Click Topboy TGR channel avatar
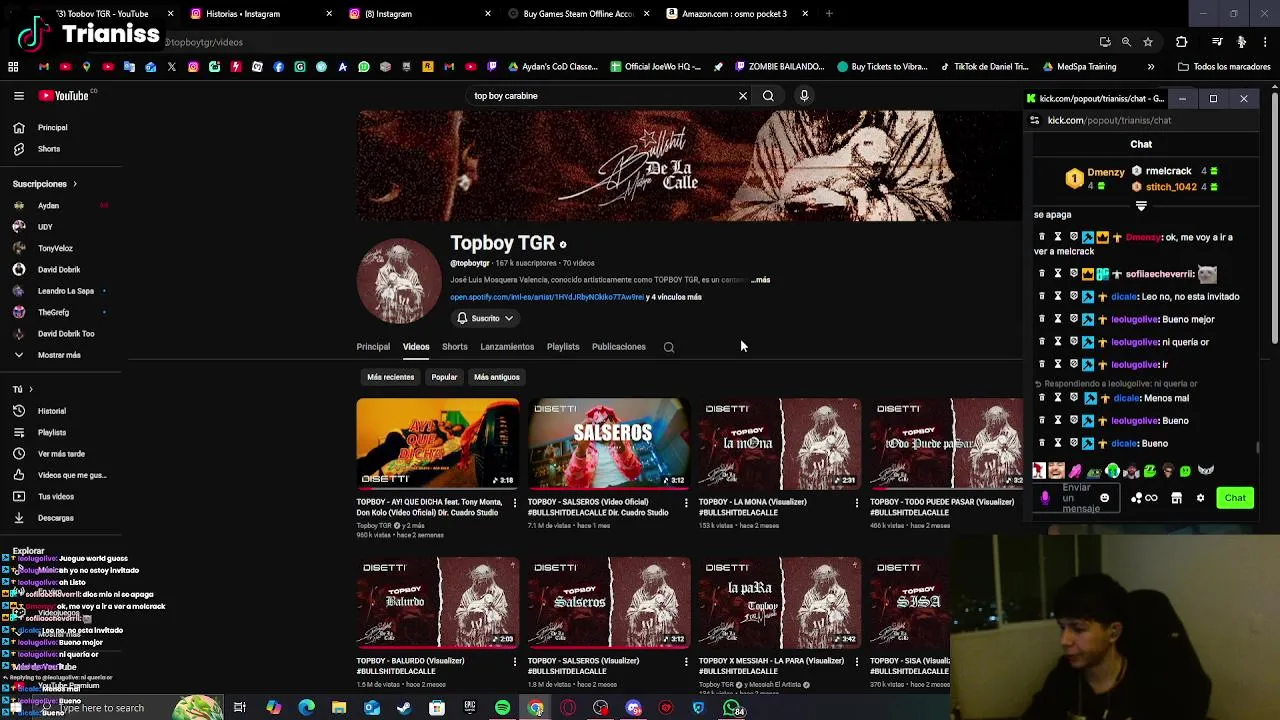Viewport: 1280px width, 720px height. (398, 281)
